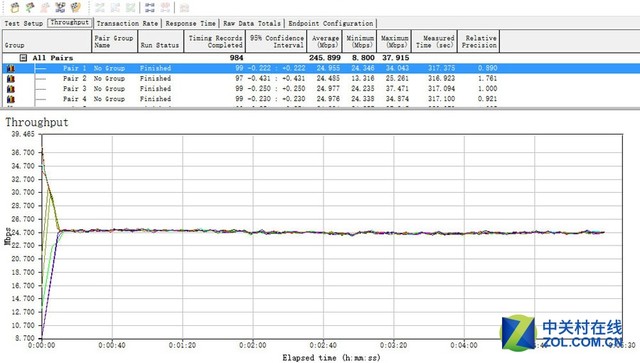Click the Run Status column header

(x=160, y=41)
